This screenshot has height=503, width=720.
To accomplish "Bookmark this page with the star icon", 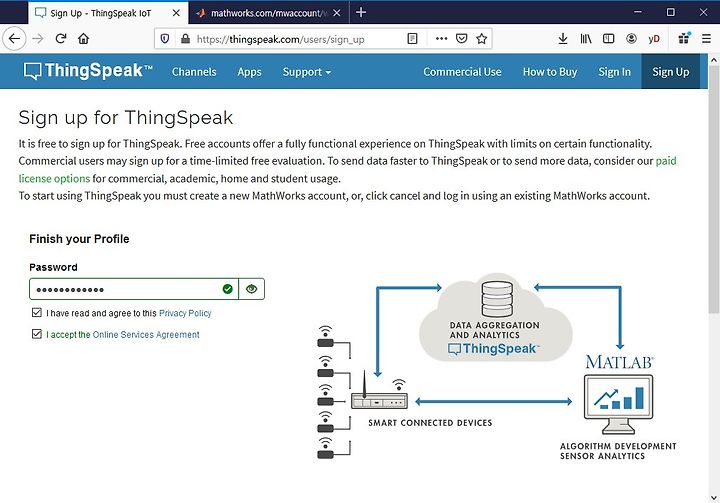I will 481,39.
